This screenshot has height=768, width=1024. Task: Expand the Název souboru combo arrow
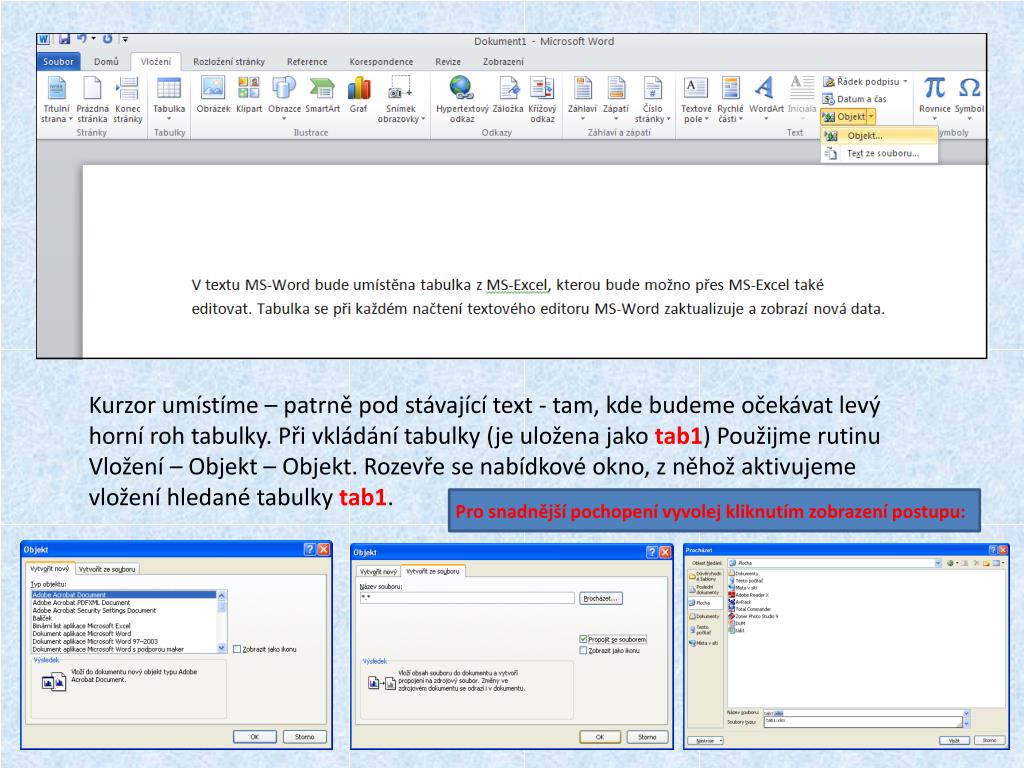coord(967,713)
